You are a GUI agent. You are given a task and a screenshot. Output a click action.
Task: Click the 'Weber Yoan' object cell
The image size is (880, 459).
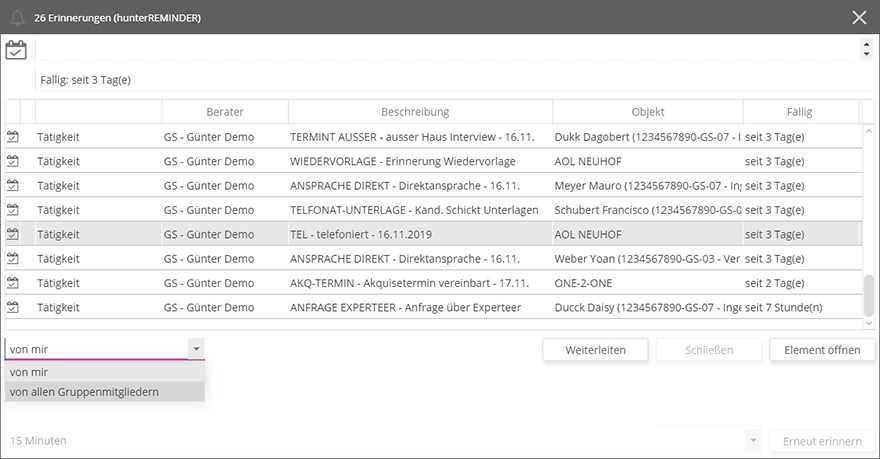[648, 259]
